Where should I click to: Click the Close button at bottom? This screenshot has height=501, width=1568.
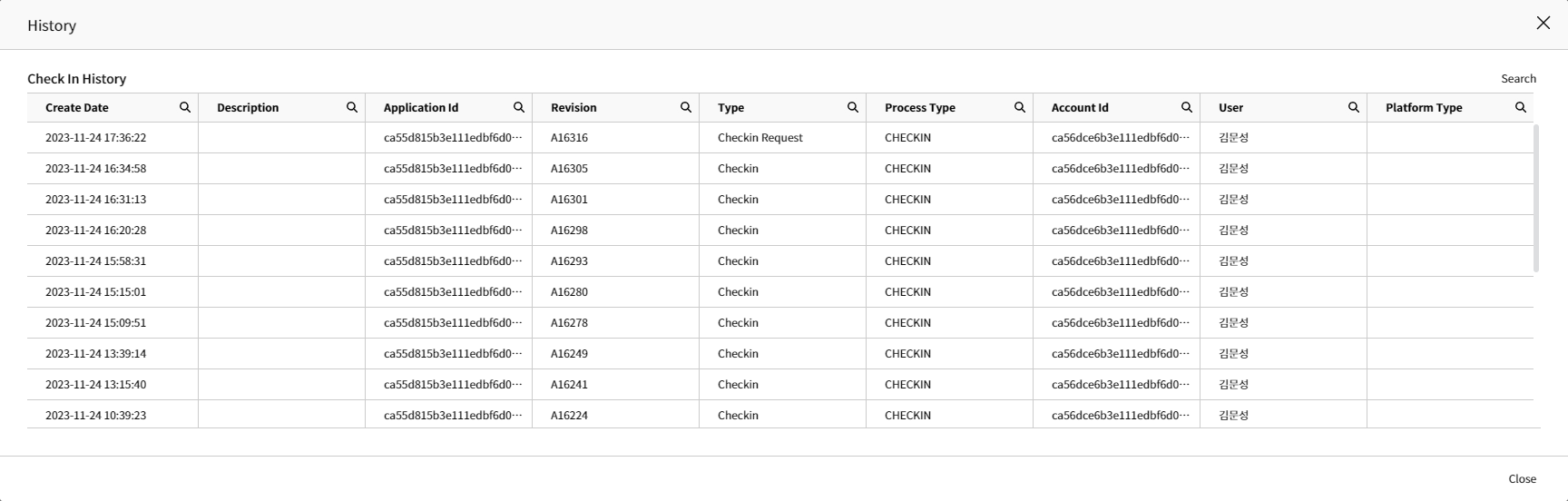1522,478
